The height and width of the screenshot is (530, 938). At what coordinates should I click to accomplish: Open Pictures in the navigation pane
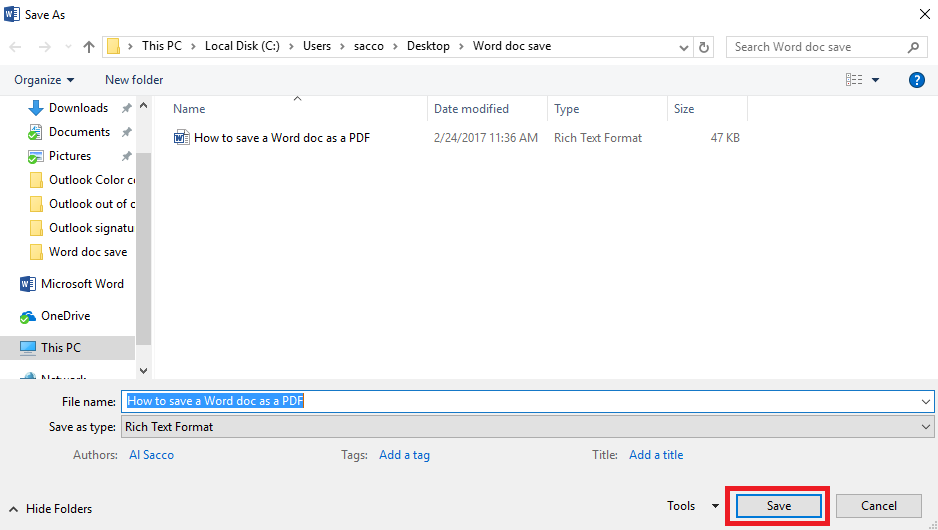tap(70, 156)
